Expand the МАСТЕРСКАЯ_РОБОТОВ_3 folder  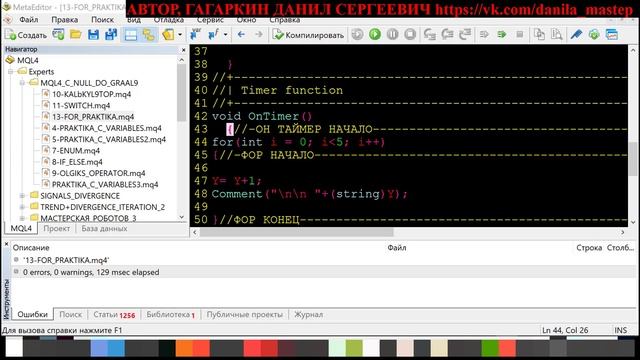pyautogui.click(x=22, y=218)
